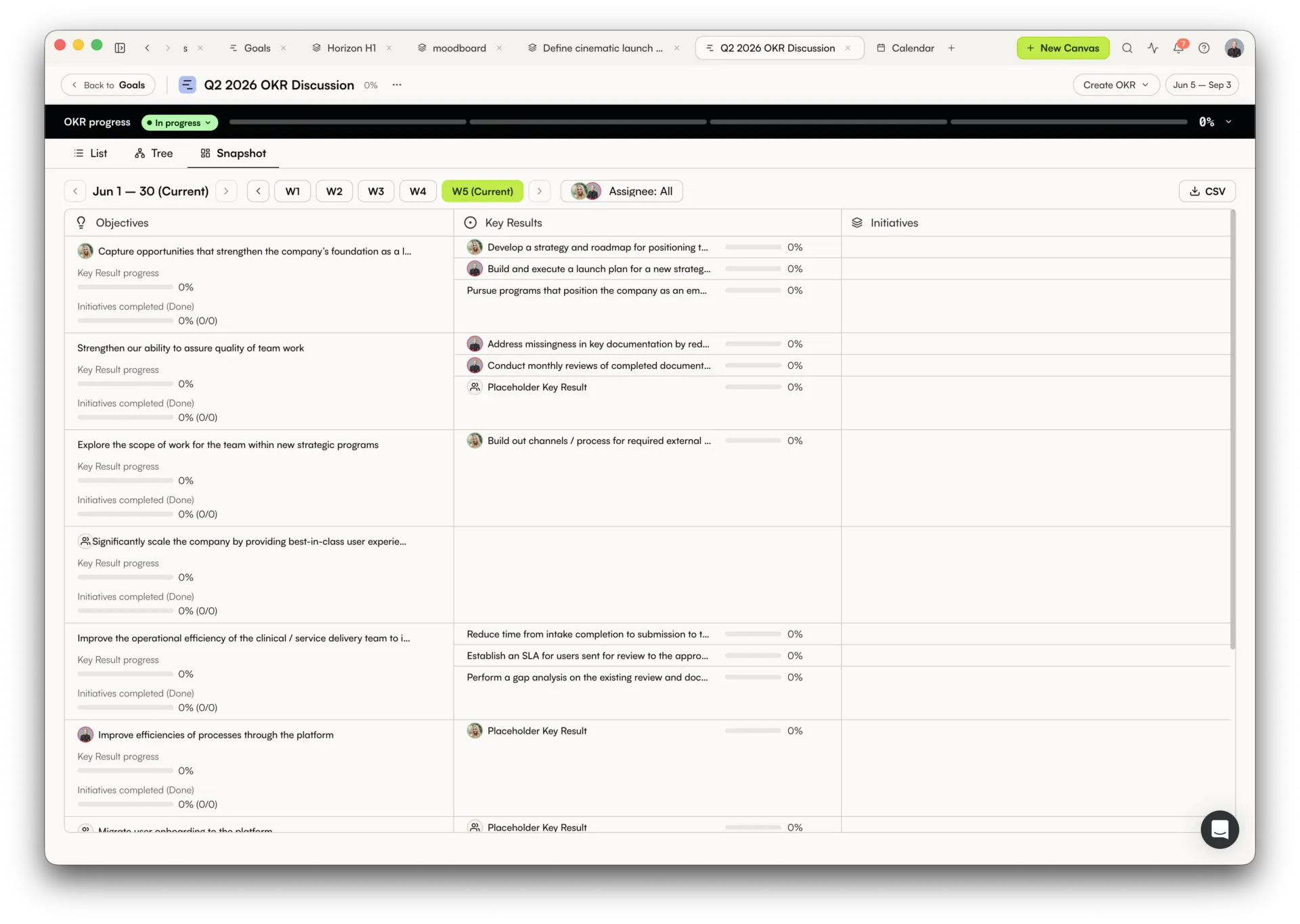Click the avatar beside Capture opportunities objective
Screen dimensions: 1300x924
85,251
